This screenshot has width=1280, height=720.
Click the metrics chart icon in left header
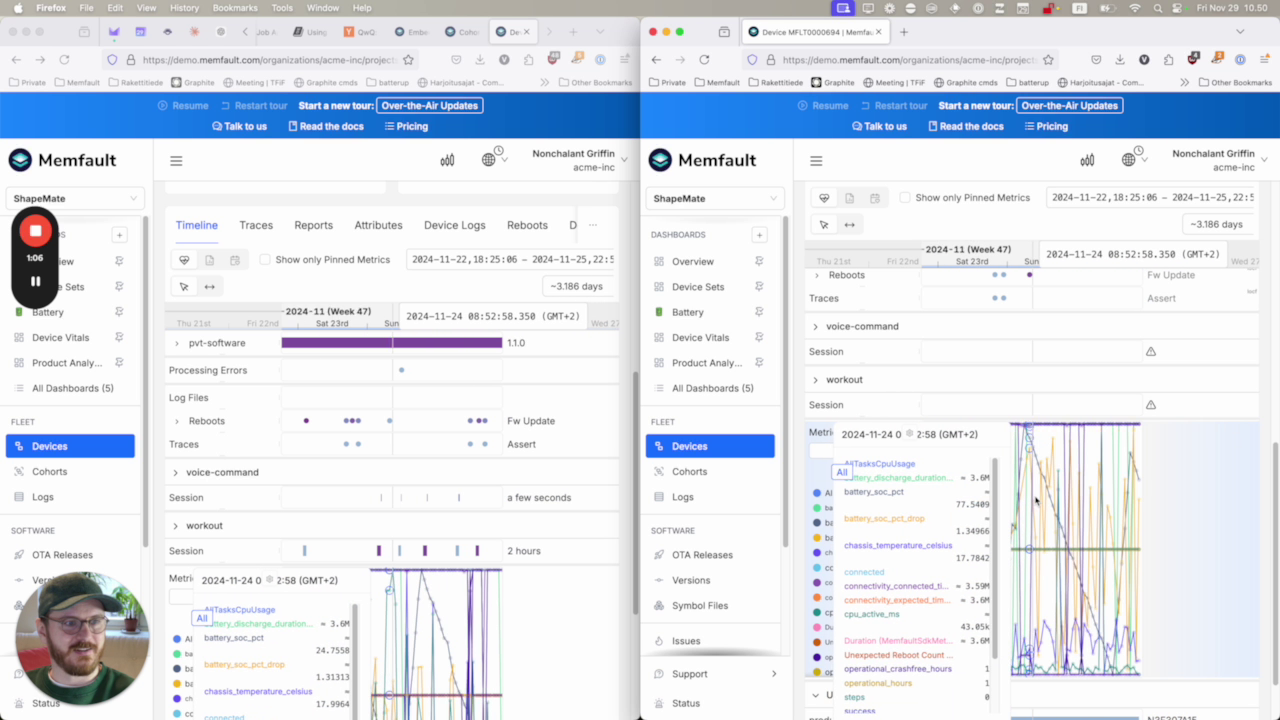click(x=447, y=161)
